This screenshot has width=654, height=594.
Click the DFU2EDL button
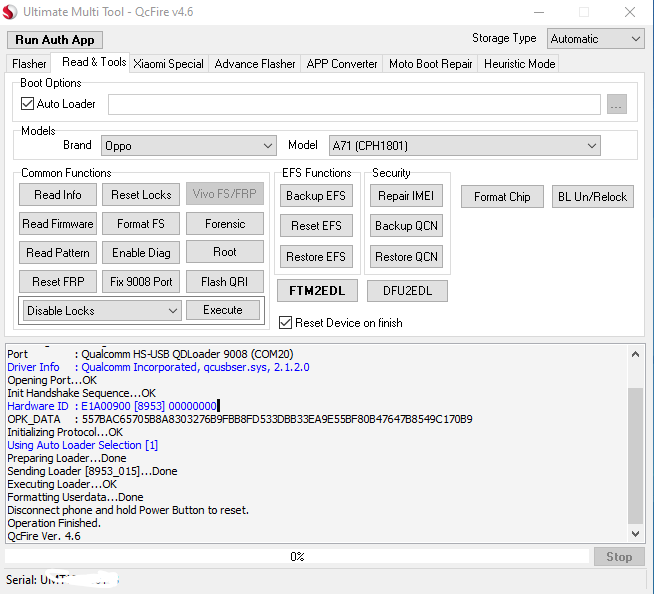pyautogui.click(x=407, y=291)
